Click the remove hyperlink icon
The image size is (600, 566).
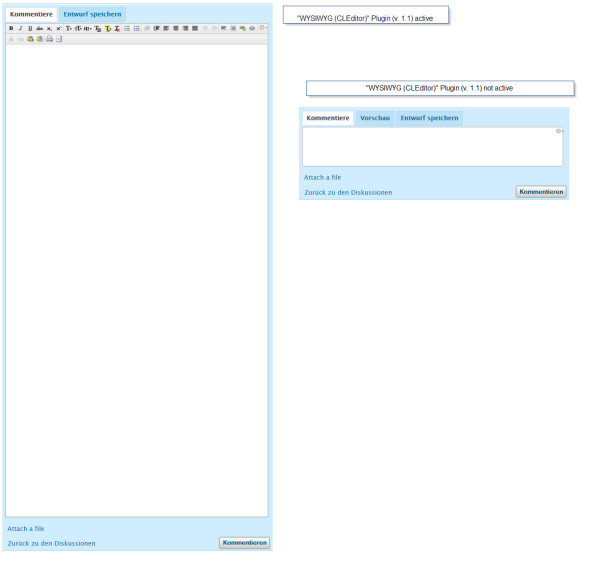252,28
